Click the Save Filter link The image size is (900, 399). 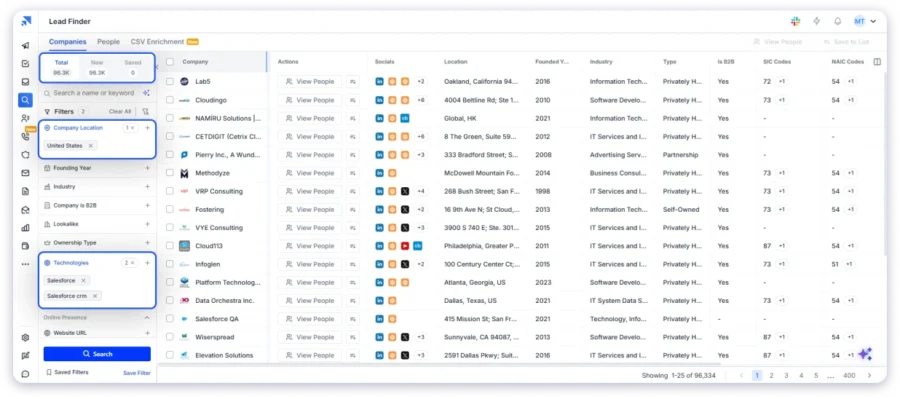coord(137,373)
